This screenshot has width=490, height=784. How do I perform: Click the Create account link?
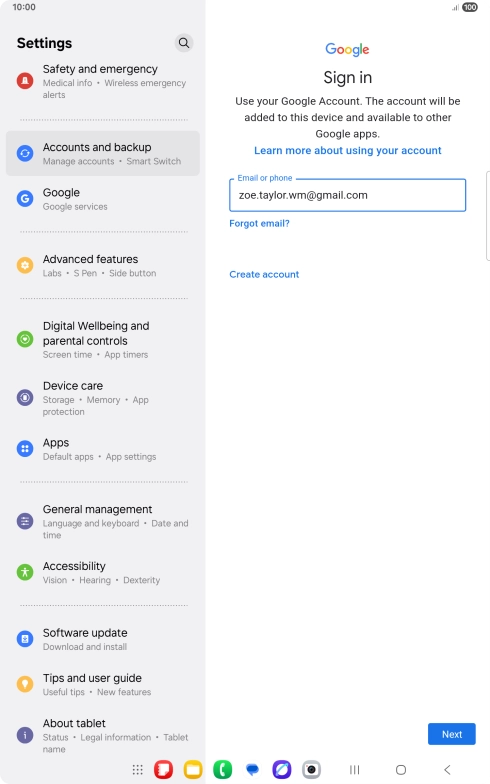click(x=264, y=274)
